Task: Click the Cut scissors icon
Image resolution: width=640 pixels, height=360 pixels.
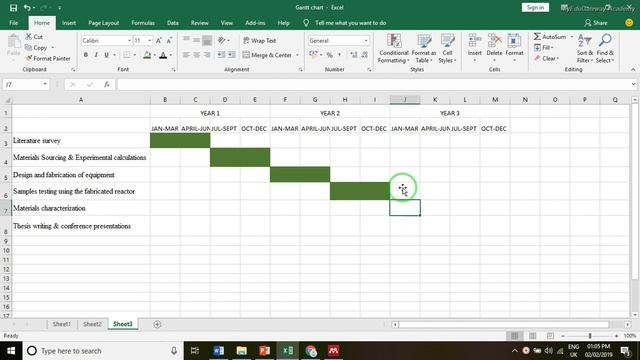Action: [29, 37]
